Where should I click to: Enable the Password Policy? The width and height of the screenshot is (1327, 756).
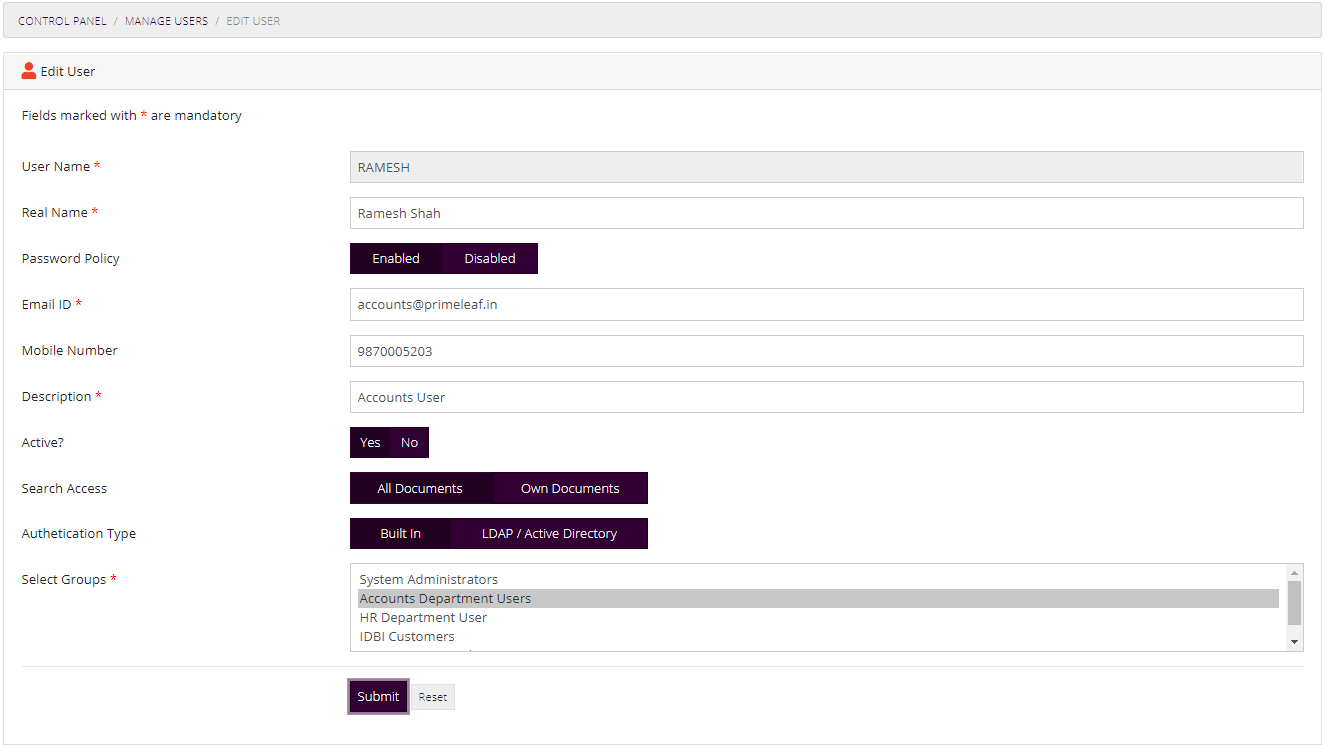point(396,258)
